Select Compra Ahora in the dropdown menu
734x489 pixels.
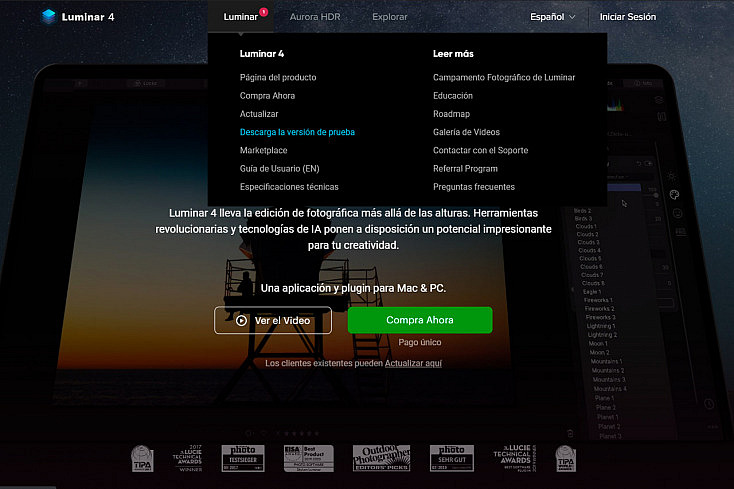[x=267, y=95]
